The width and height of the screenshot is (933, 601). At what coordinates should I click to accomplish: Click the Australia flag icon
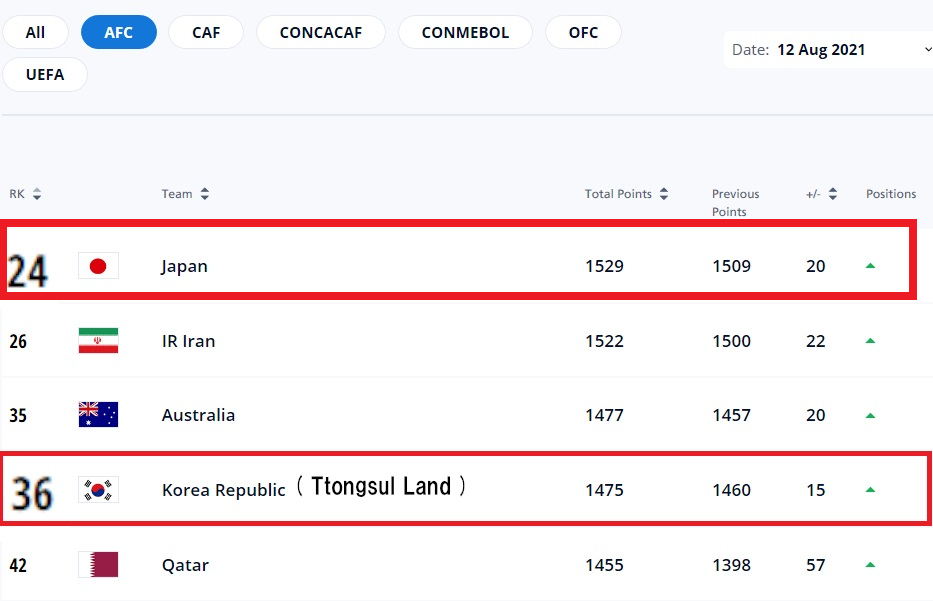pyautogui.click(x=98, y=415)
